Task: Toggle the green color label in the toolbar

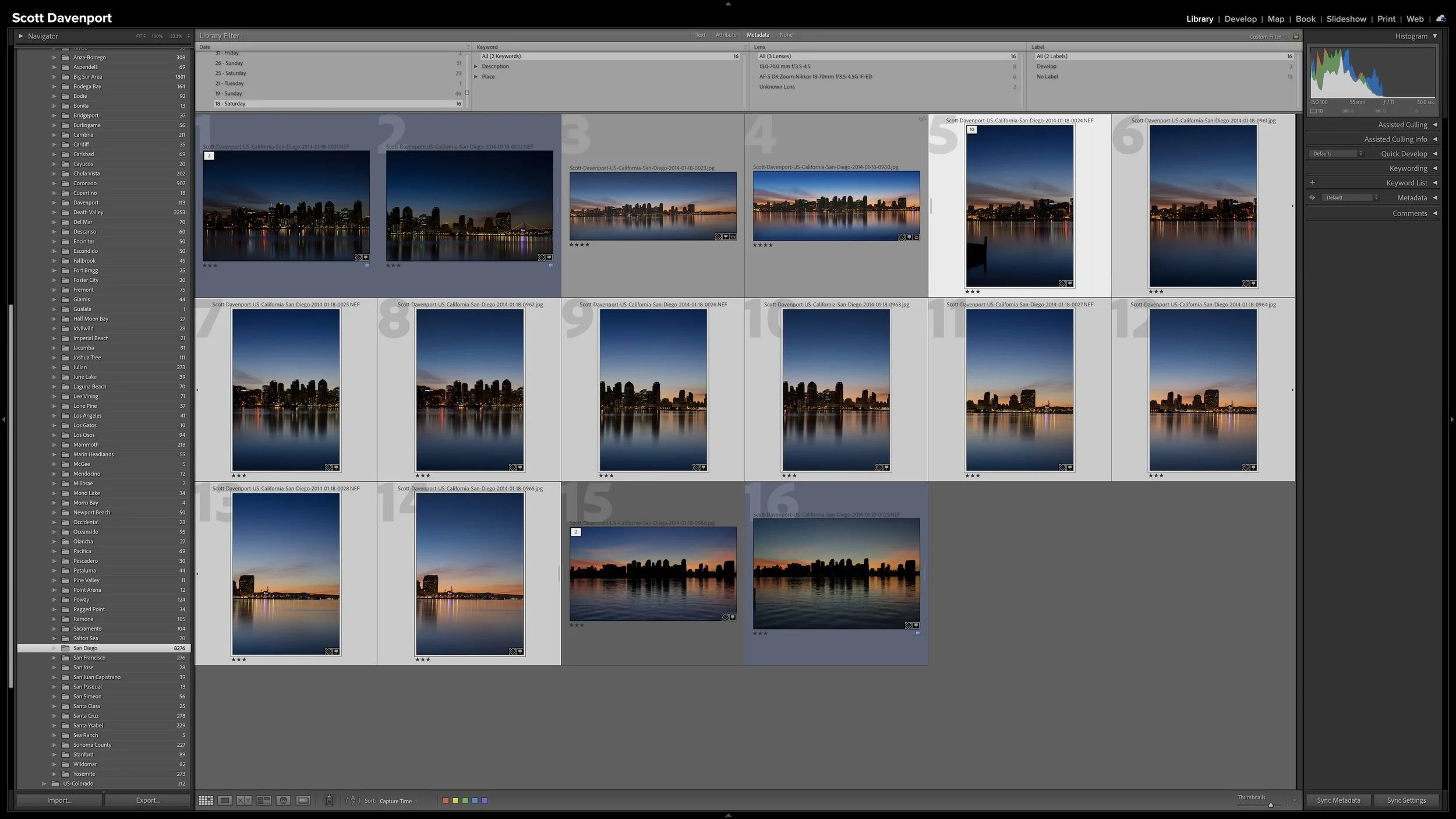Action: (x=465, y=800)
